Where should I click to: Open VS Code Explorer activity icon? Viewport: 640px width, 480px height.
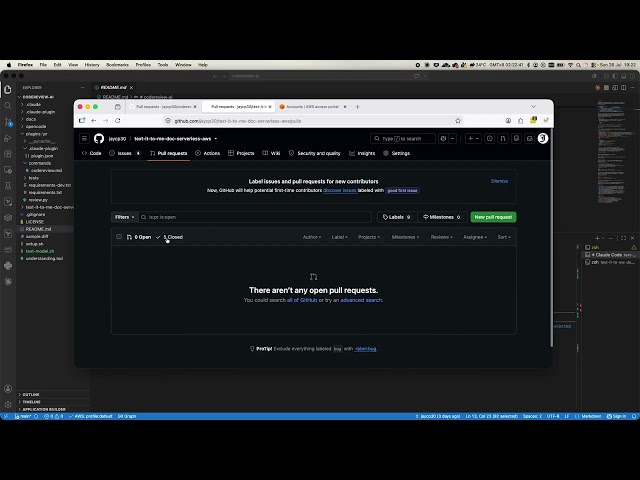click(8, 89)
